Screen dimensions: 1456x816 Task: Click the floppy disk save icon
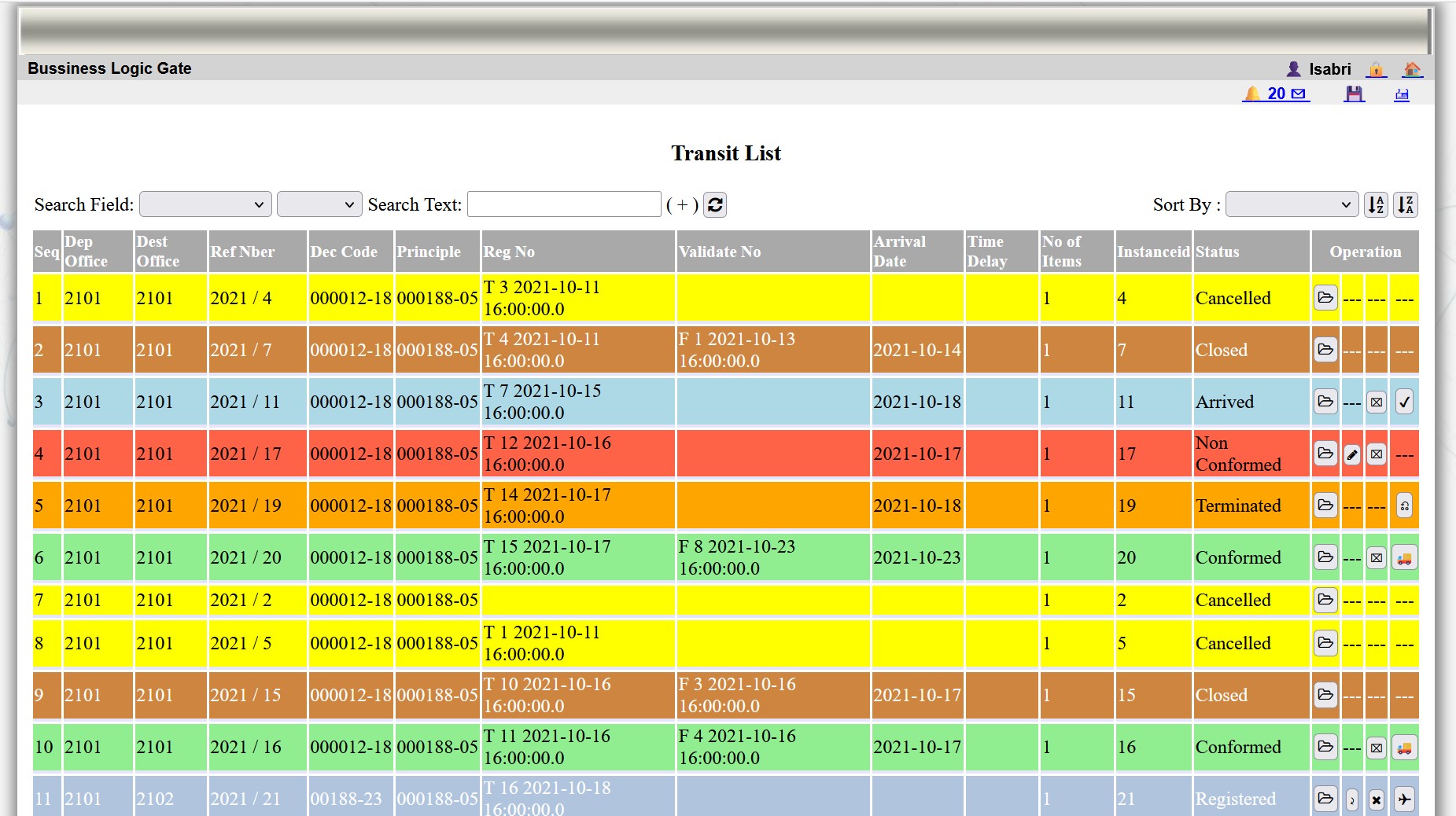pyautogui.click(x=1353, y=94)
